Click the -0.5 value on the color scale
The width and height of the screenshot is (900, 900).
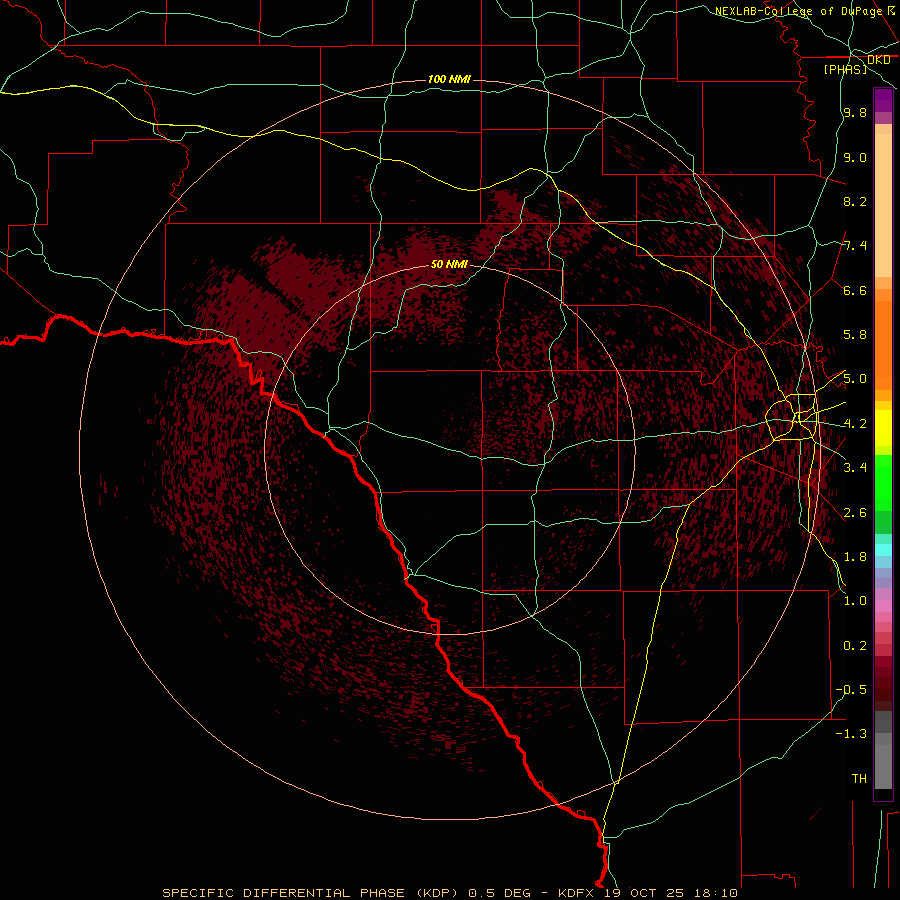coord(851,690)
